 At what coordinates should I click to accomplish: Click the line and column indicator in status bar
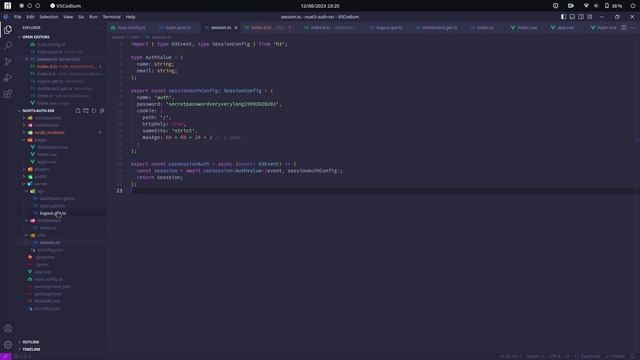pos(509,356)
